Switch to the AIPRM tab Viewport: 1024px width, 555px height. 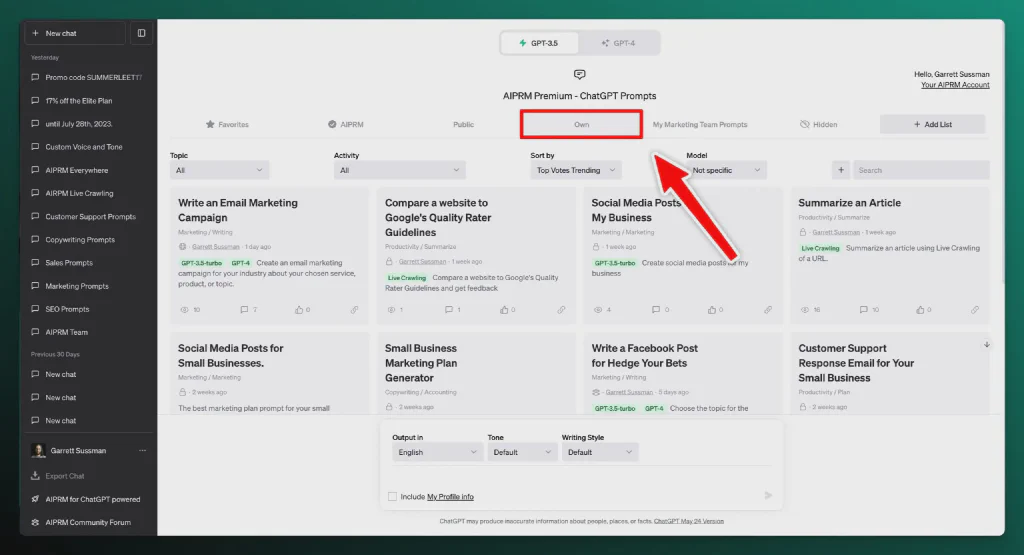click(345, 124)
